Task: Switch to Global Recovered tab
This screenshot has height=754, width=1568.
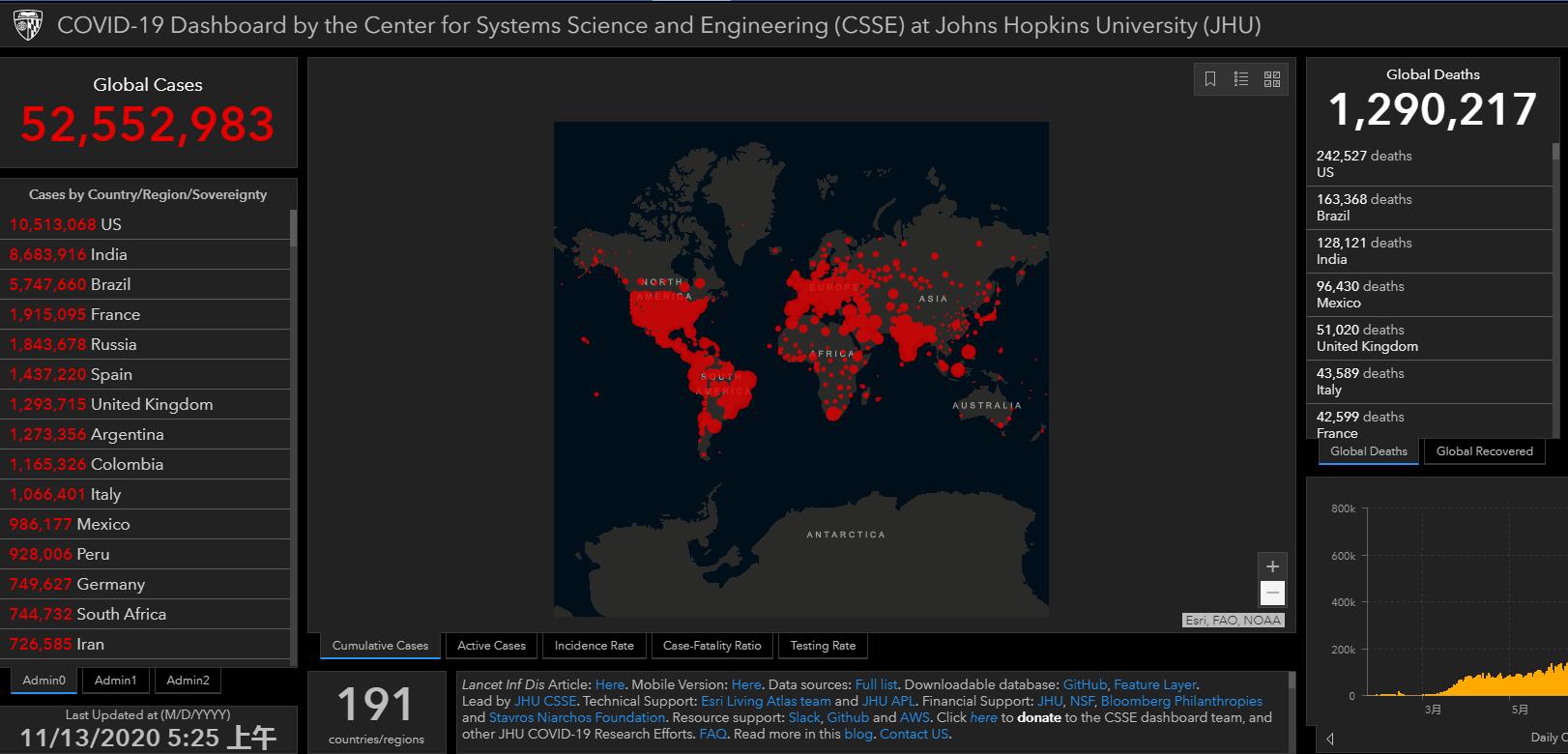Action: tap(1484, 451)
